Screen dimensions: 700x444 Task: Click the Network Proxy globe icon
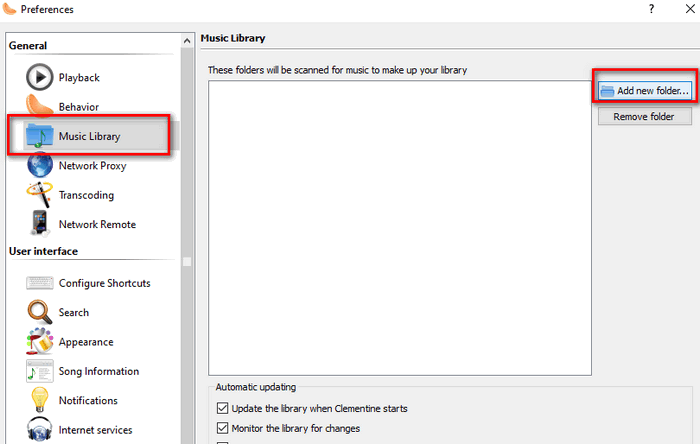point(39,165)
